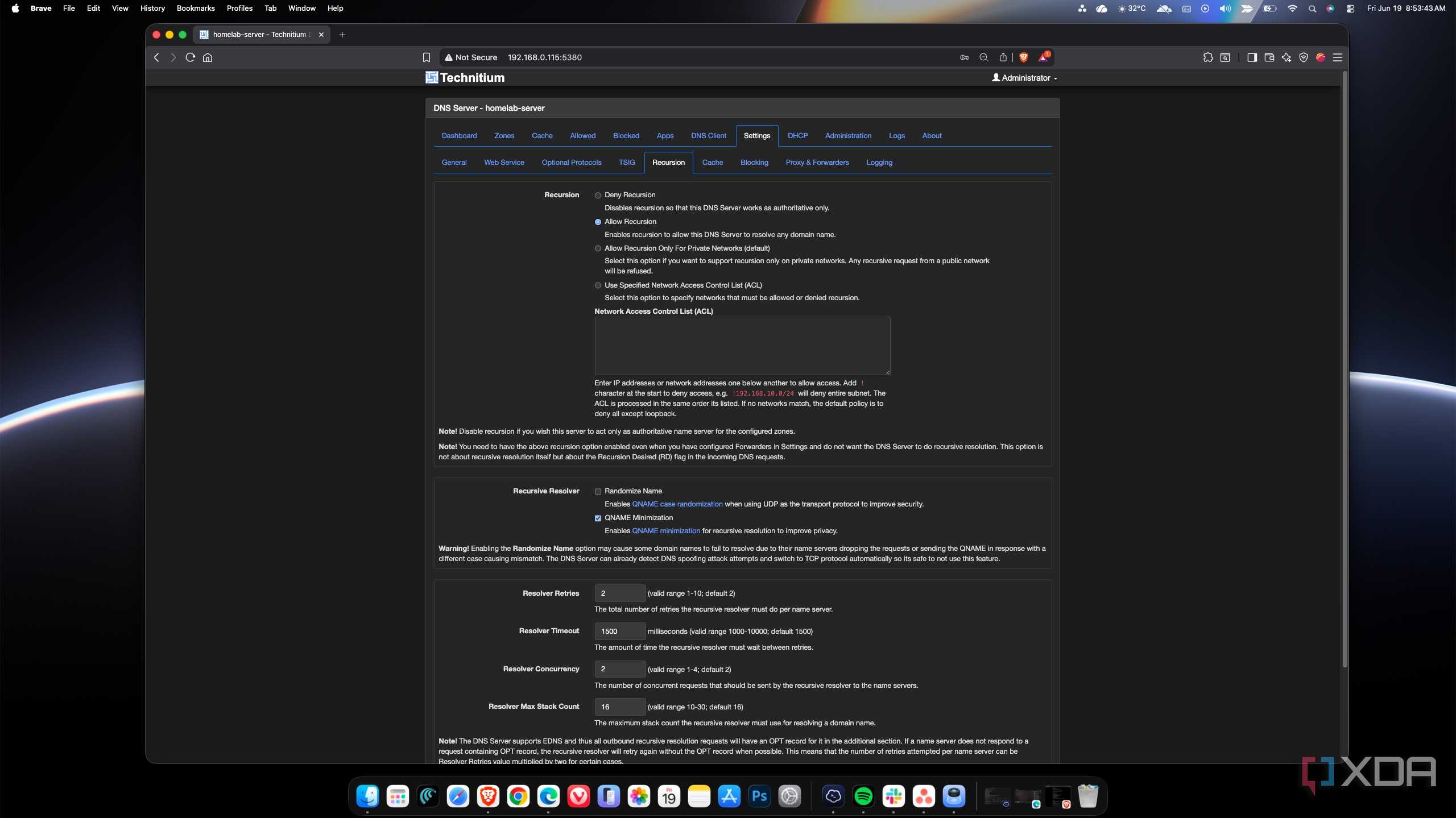
Task: Open the Logs tab
Action: (896, 136)
